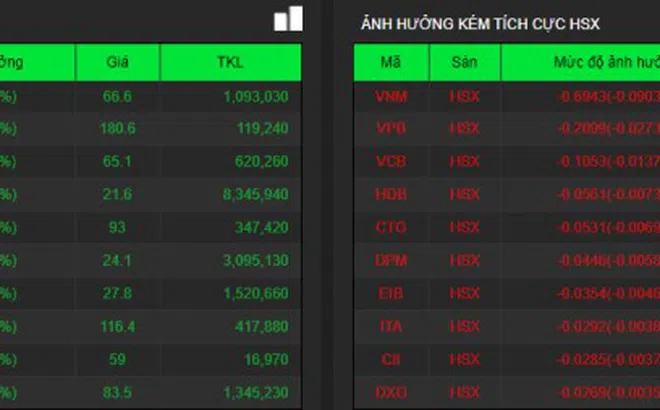Open the ITA ticker symbol
The width and height of the screenshot is (660, 410).
[391, 326]
